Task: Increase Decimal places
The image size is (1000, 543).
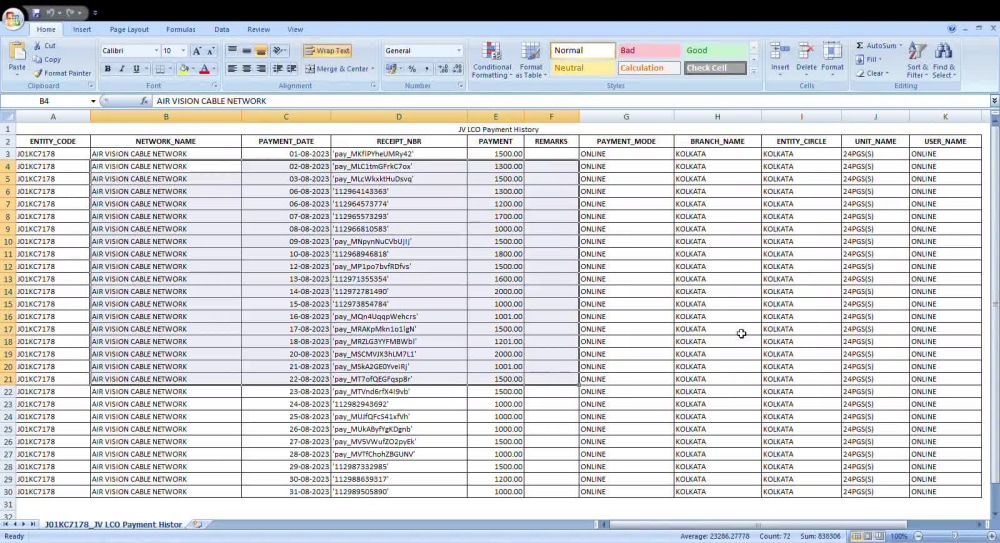Action: 443,68
